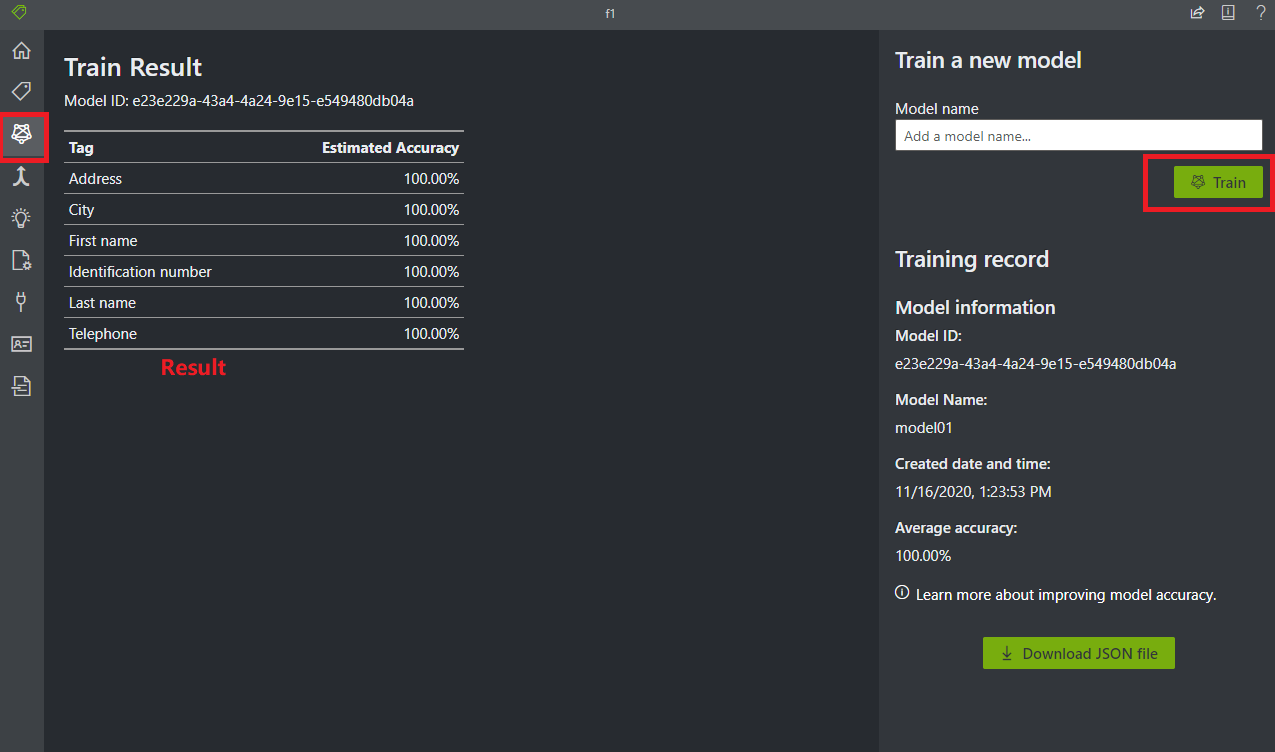Open Prebuilt analyze ID card icon
Screen dimensions: 1275x752
[21, 343]
